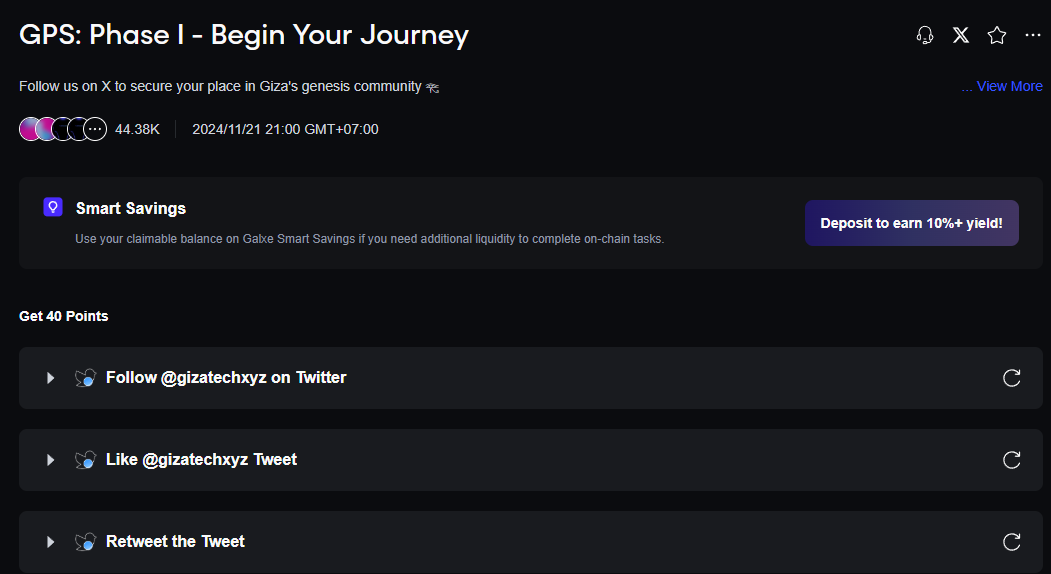This screenshot has height=574, width=1051.
Task: Favorite this campaign with the star icon
Action: click(x=997, y=36)
